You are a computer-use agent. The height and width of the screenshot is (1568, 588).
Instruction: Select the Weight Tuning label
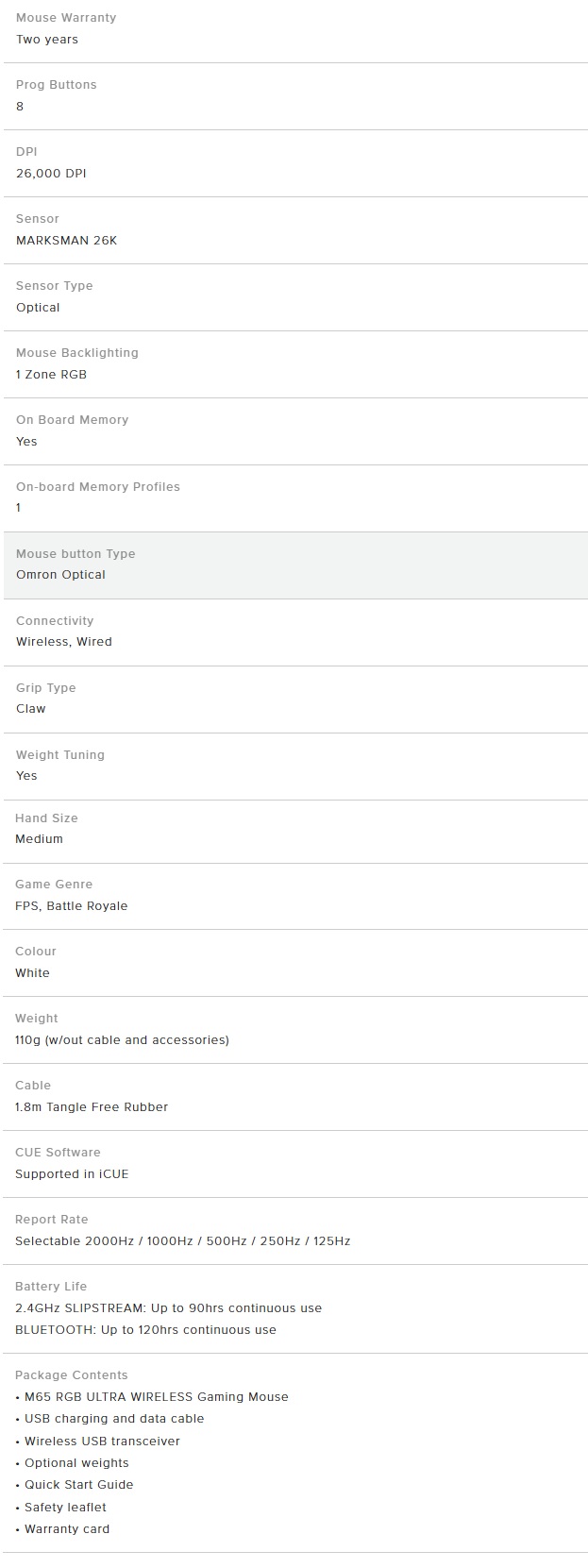click(x=60, y=755)
